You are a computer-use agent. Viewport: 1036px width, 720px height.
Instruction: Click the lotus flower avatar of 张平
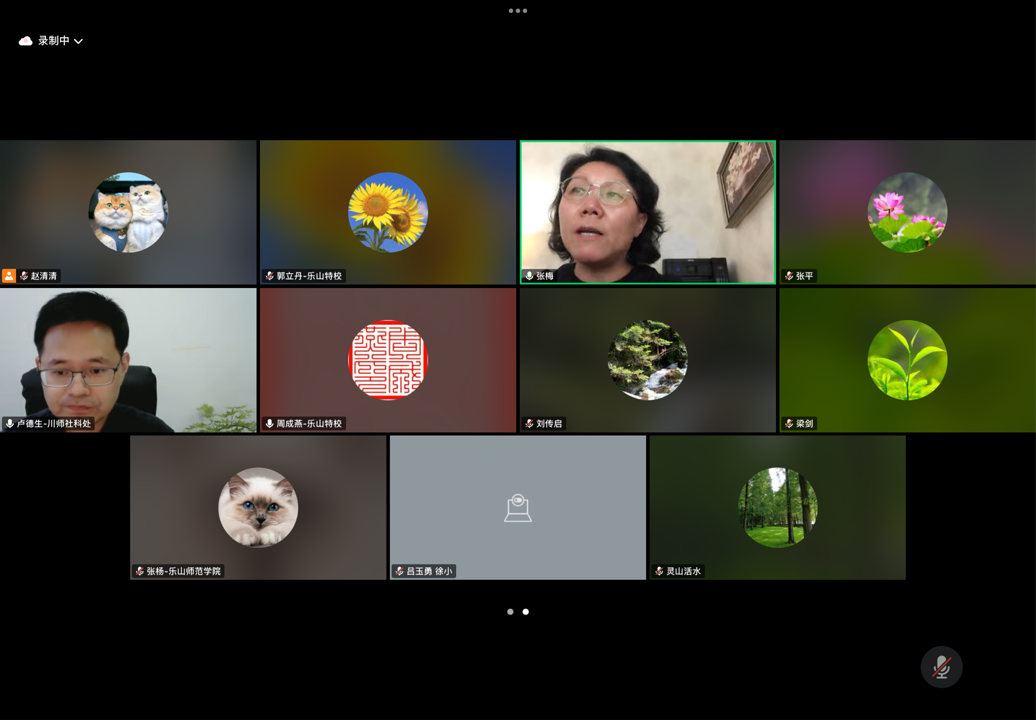(x=907, y=212)
